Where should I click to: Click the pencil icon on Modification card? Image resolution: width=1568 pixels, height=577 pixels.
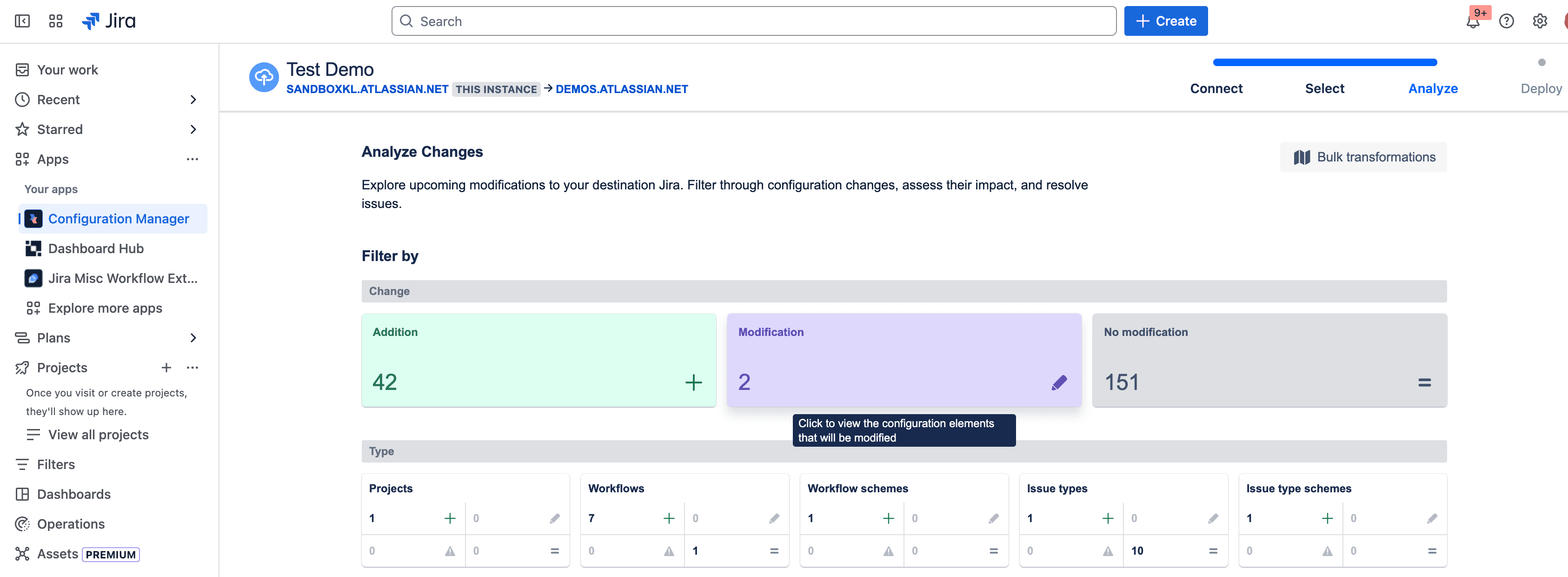click(1059, 382)
